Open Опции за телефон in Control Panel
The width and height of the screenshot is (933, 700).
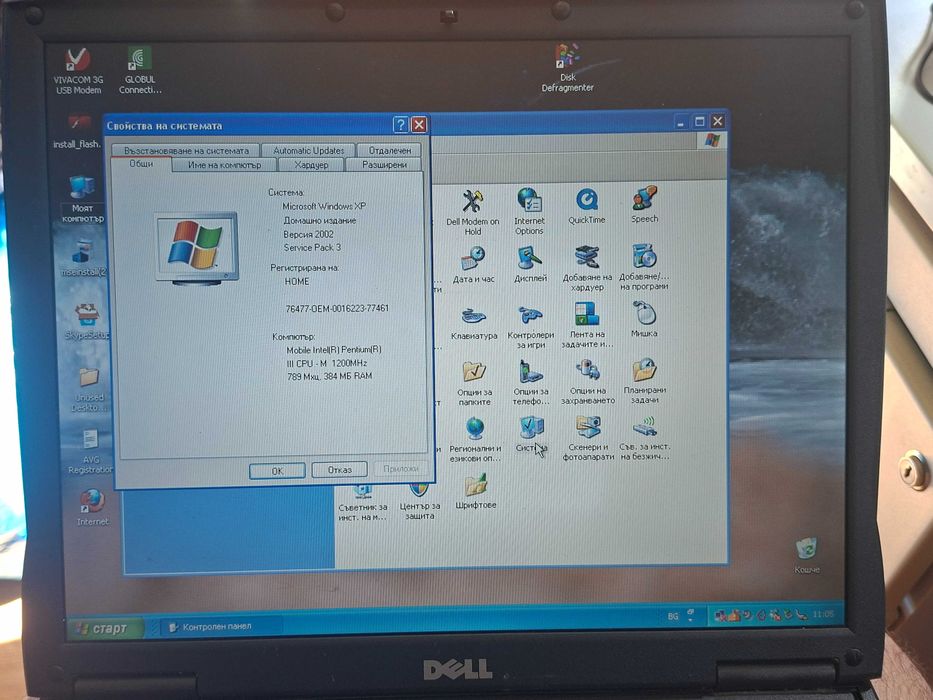tap(531, 383)
